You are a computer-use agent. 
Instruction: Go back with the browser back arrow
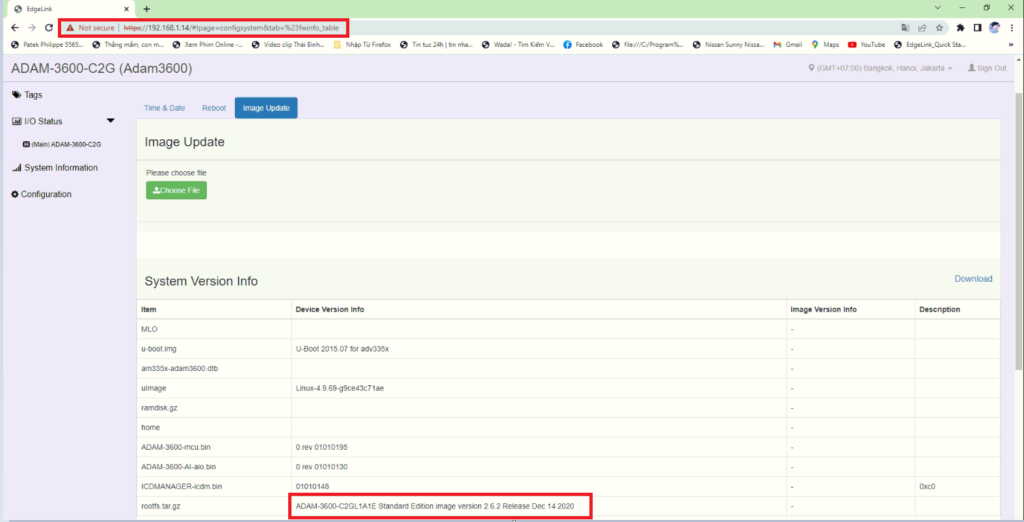pos(15,28)
